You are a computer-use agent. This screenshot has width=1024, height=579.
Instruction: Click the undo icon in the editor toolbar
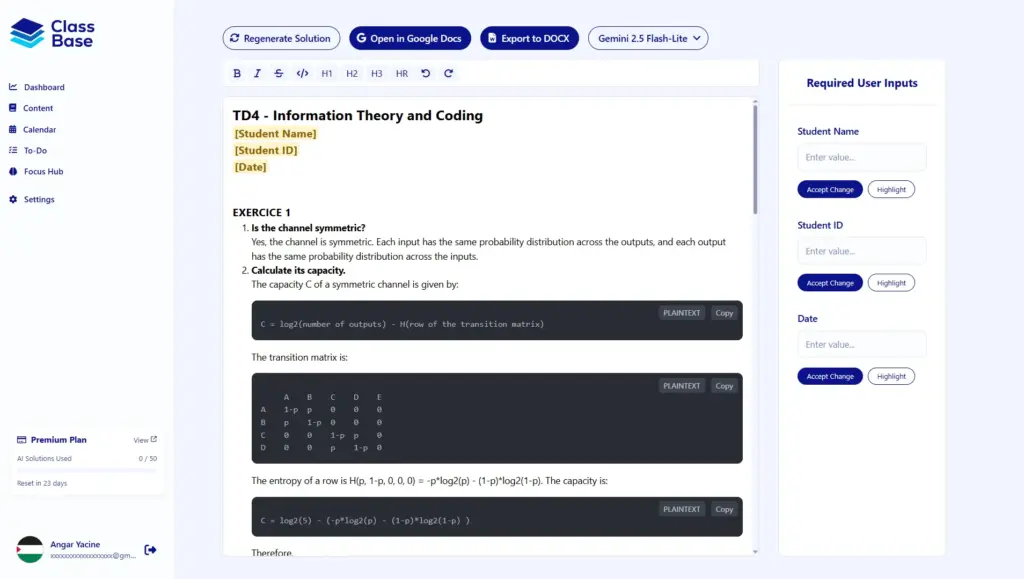tap(425, 72)
